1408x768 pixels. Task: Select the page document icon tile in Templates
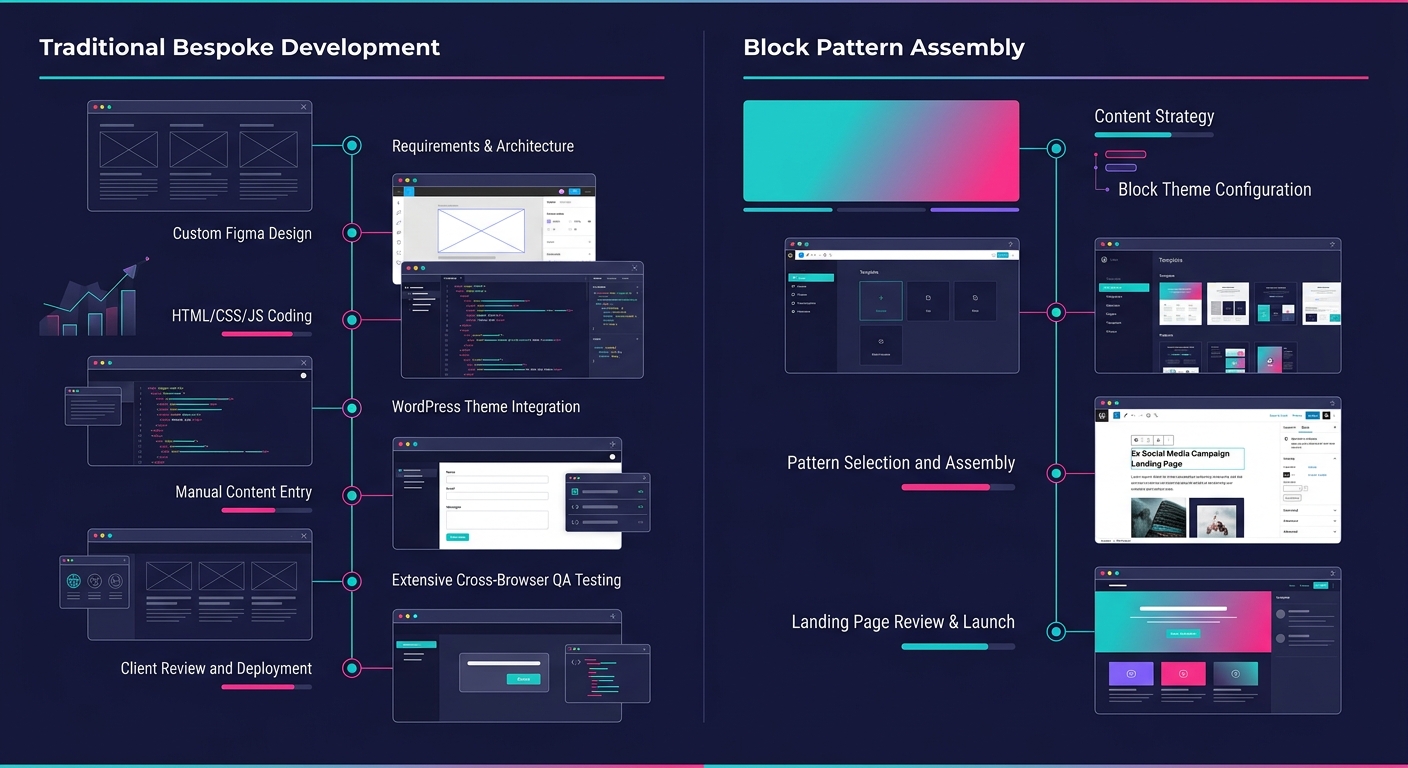(x=928, y=298)
